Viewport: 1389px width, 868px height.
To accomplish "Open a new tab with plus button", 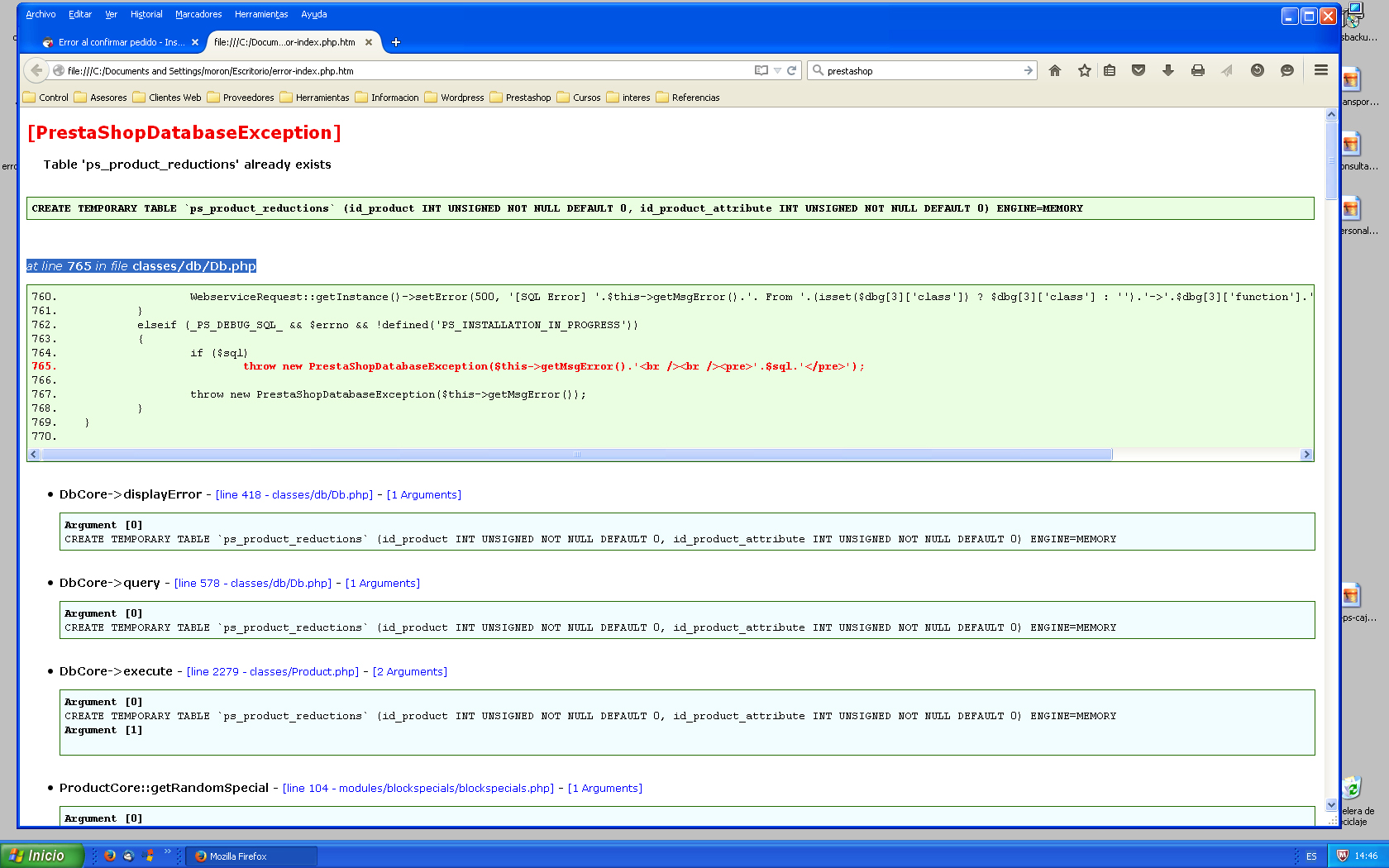I will [x=396, y=42].
